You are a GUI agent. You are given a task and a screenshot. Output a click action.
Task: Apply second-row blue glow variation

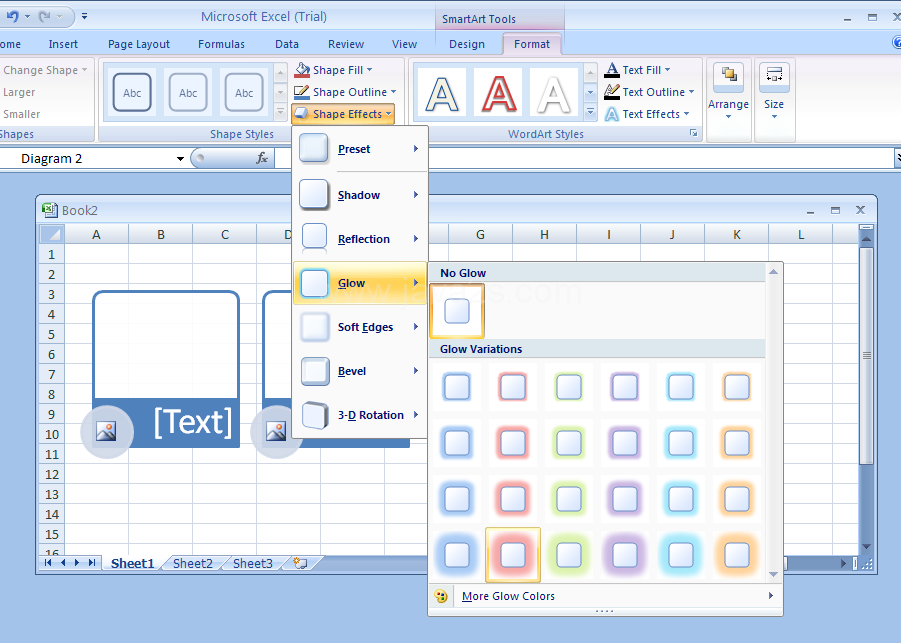(x=457, y=442)
